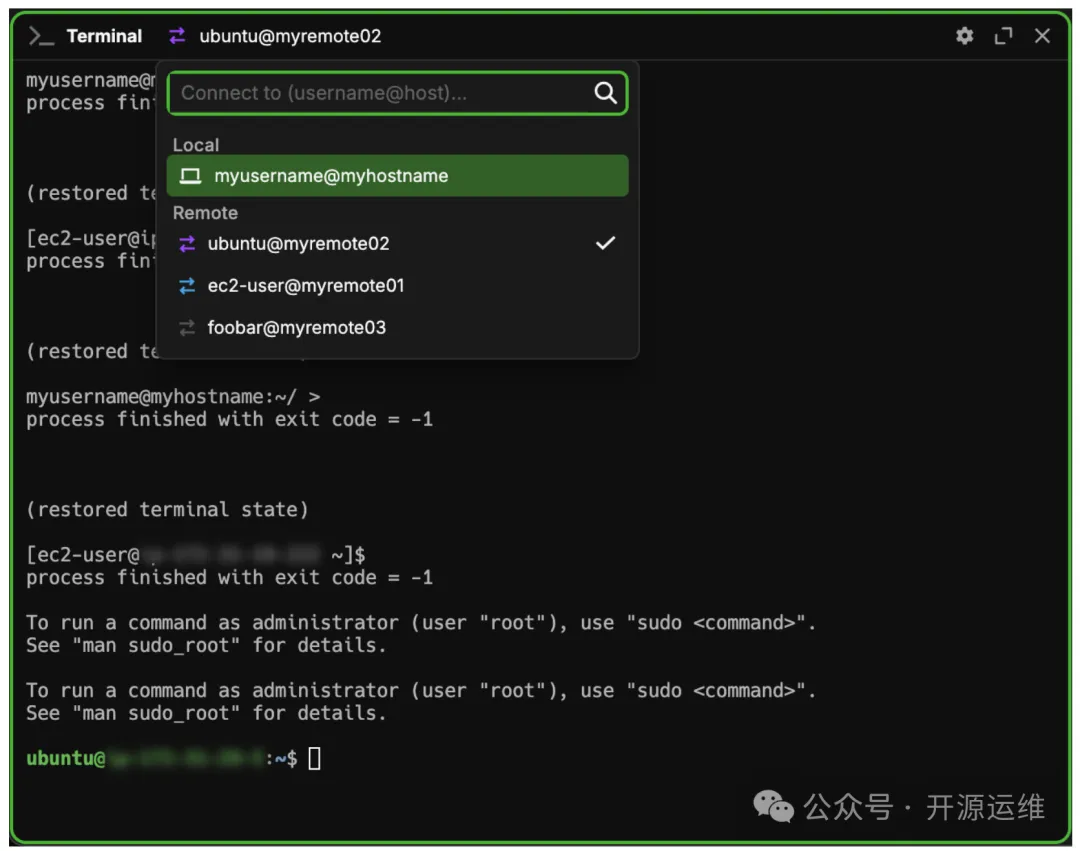Click the laptop icon beside myusername@myhostname

[190, 176]
